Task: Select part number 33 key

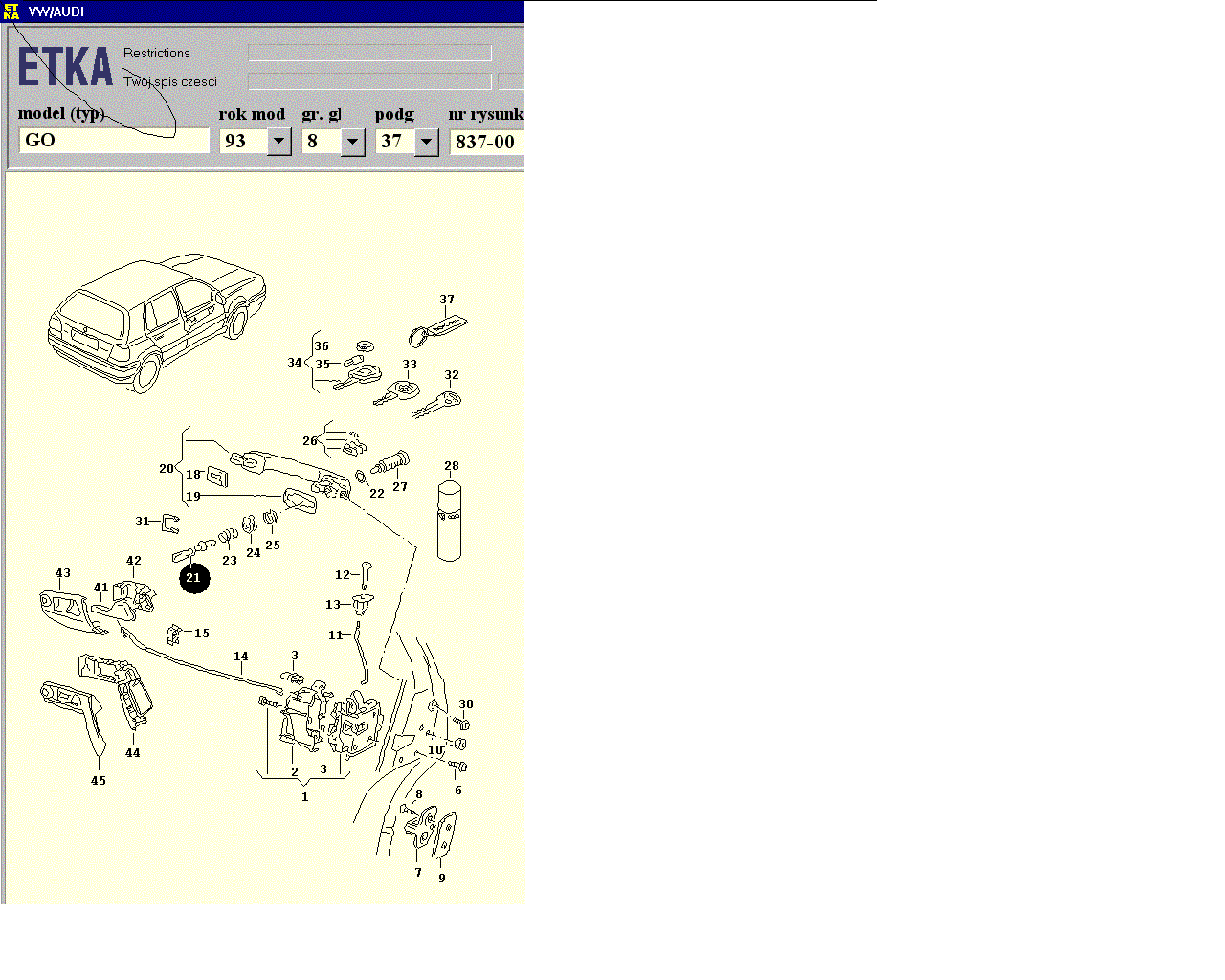Action: (410, 365)
